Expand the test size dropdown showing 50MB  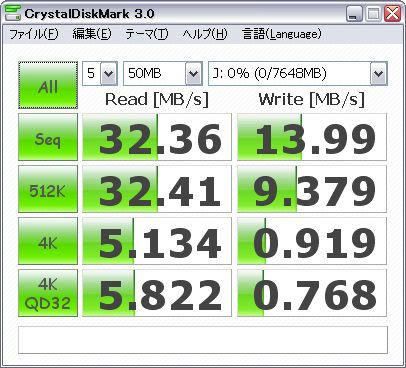coord(194,73)
